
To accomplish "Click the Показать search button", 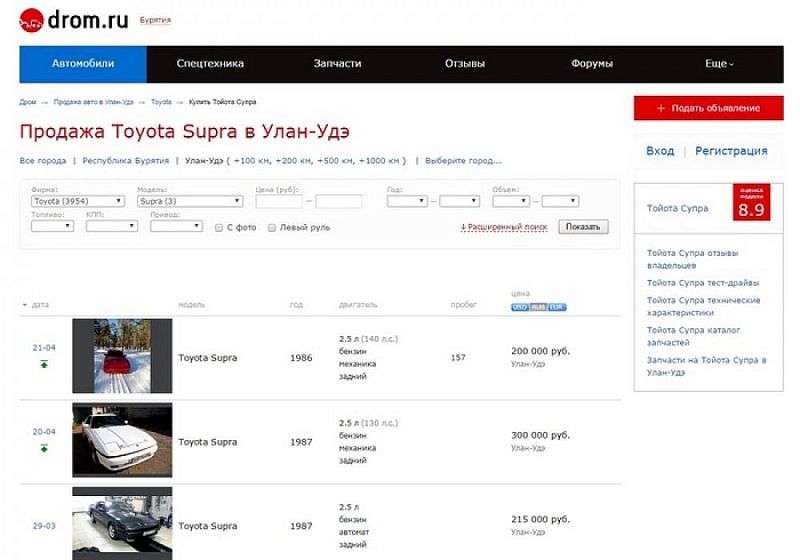I will (583, 227).
